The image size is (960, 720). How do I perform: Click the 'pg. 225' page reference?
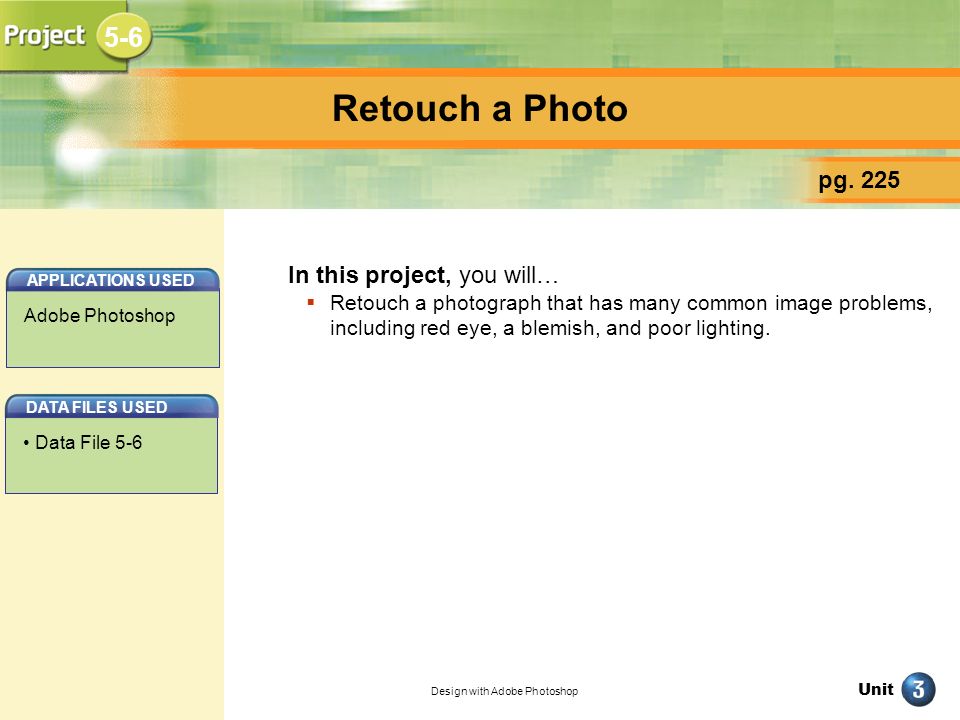859,181
